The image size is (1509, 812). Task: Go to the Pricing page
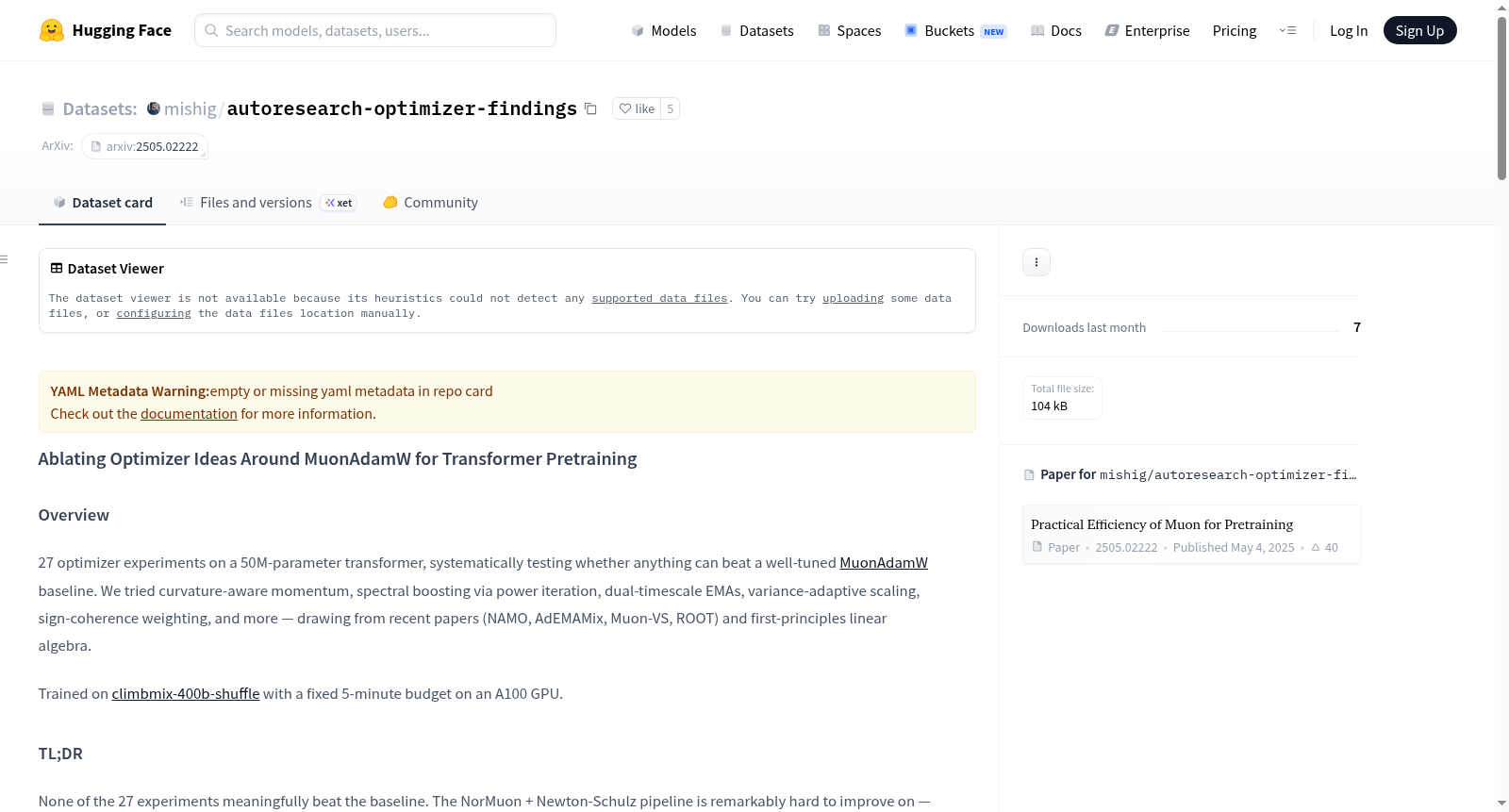(1235, 30)
